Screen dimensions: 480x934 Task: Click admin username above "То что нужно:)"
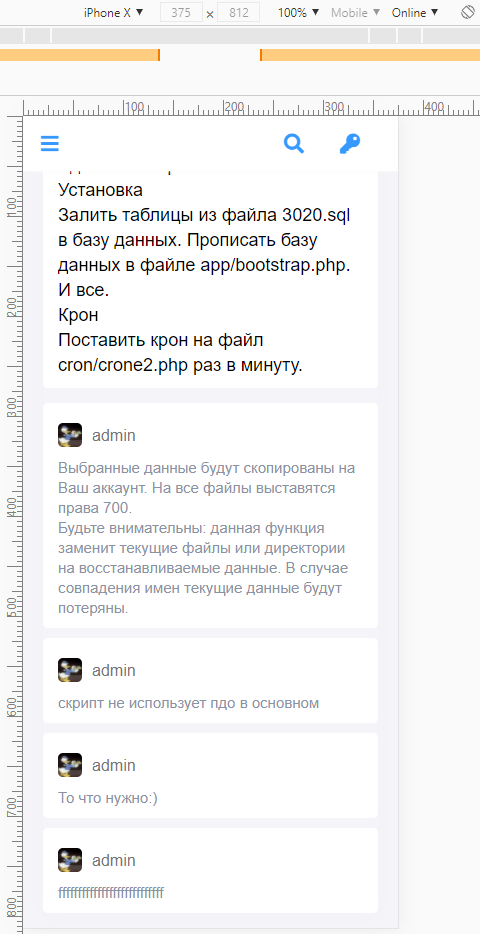114,765
